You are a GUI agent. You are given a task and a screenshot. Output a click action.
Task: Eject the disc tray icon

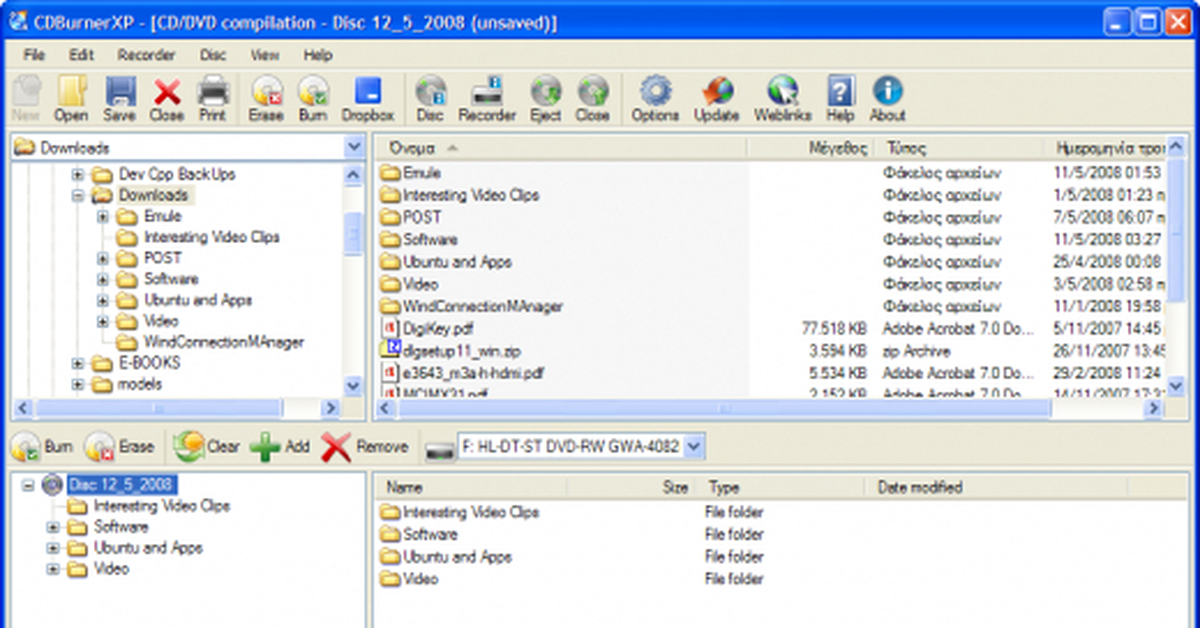545,99
